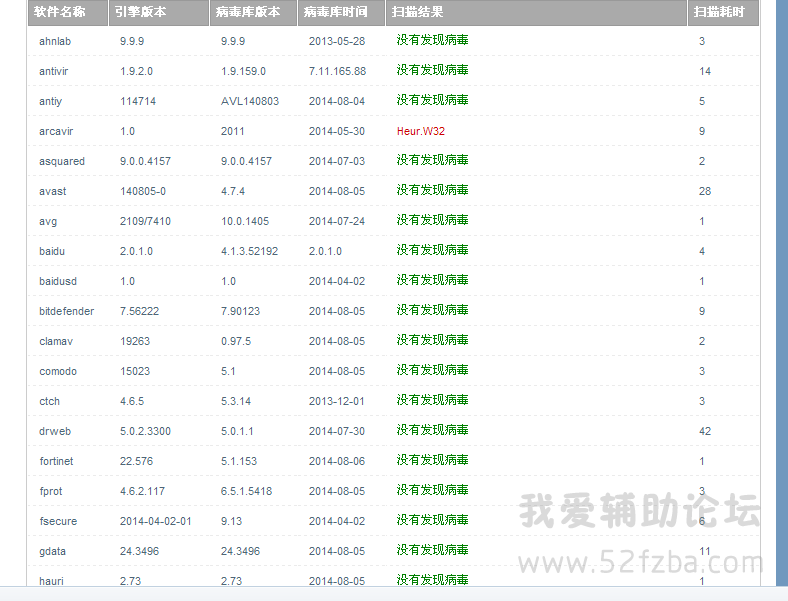
Task: Click the 病毒库版本 column header
Action: coord(253,12)
